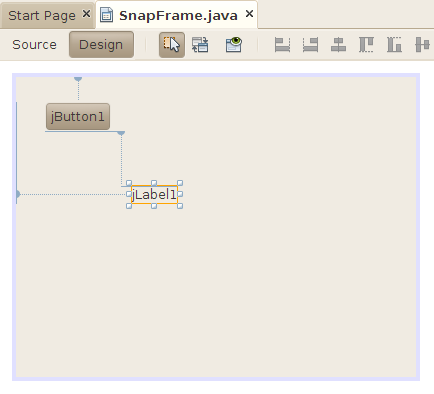Center components vertically icon
The image size is (434, 394).
[422, 45]
